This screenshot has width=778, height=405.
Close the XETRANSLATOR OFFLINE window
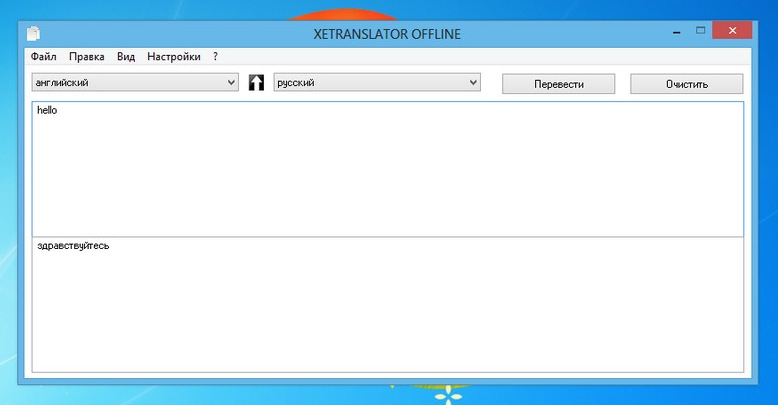[x=732, y=30]
